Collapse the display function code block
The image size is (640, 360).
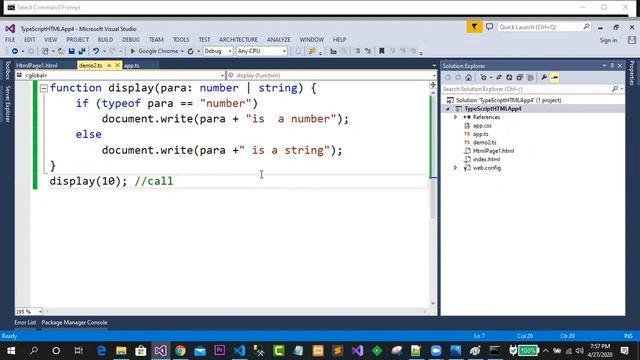click(44, 88)
